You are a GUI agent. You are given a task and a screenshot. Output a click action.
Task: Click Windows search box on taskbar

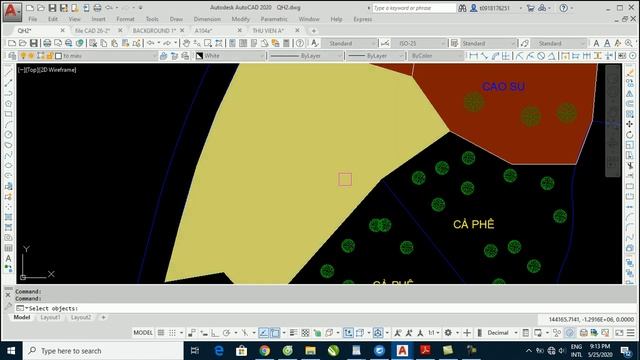pyautogui.click(x=103, y=351)
